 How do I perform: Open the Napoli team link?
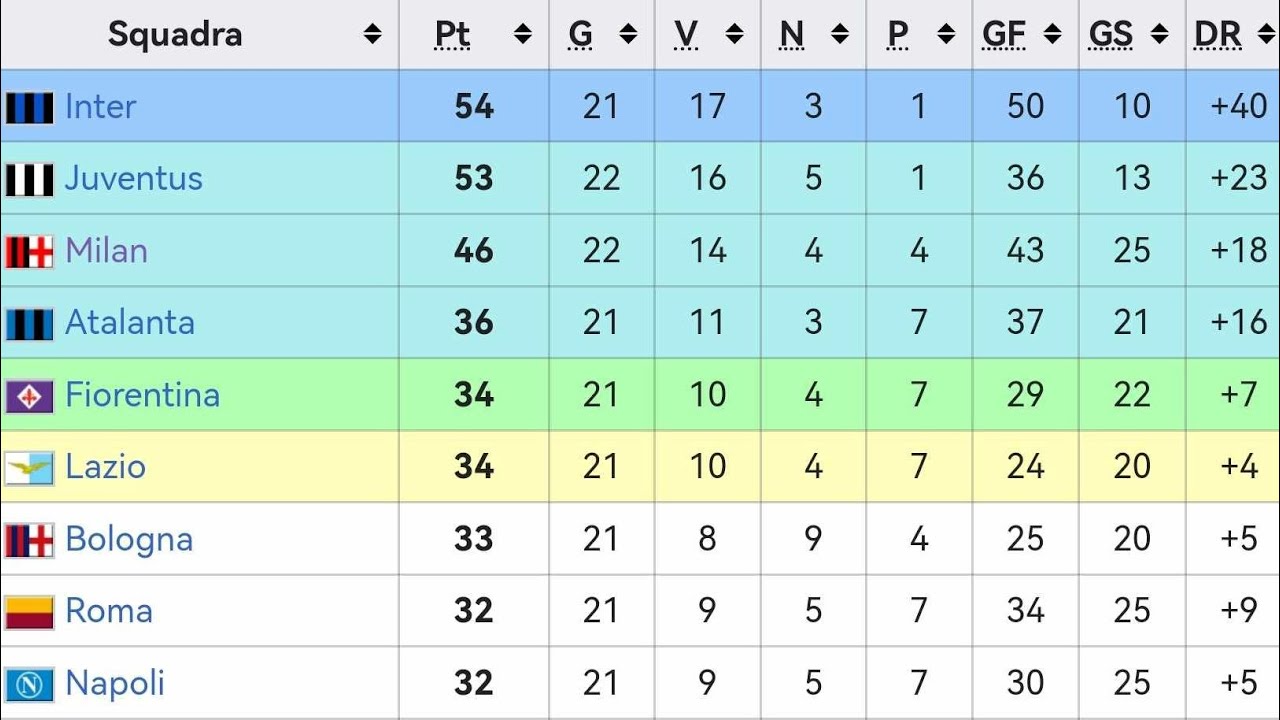pyautogui.click(x=115, y=683)
